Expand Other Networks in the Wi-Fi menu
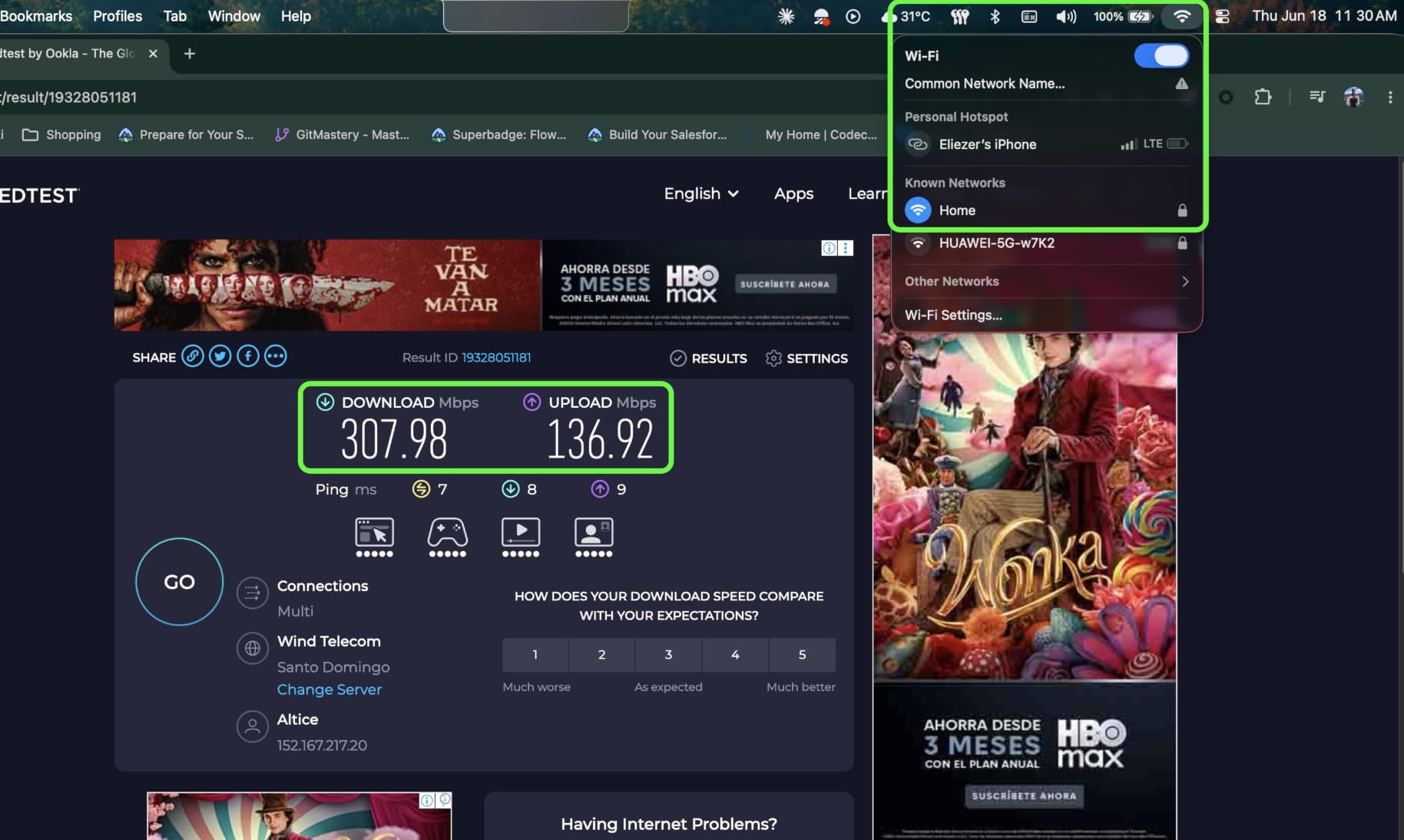The height and width of the screenshot is (840, 1404). [1046, 282]
